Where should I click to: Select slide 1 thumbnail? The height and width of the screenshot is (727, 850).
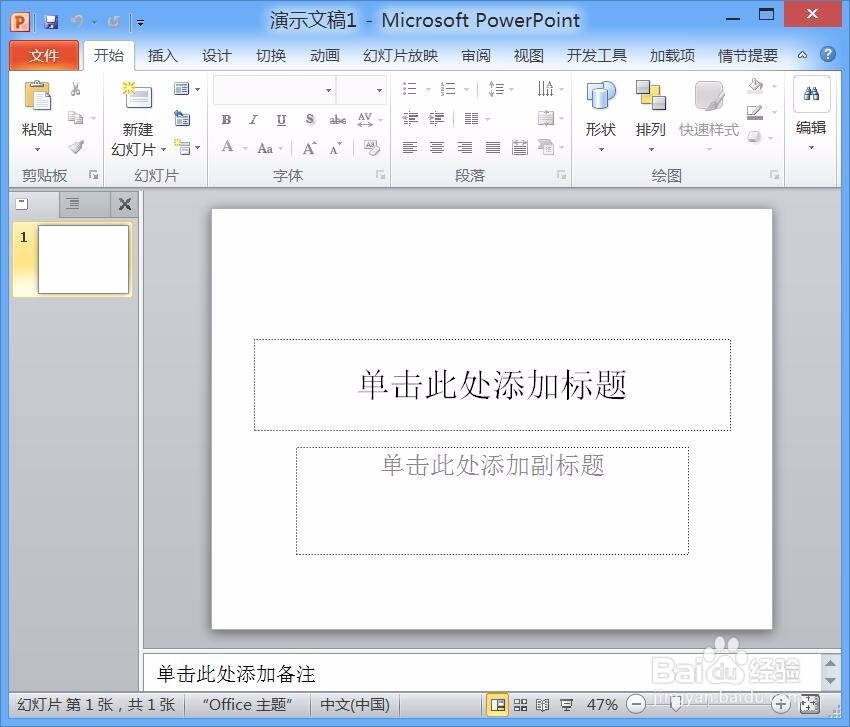click(x=83, y=259)
